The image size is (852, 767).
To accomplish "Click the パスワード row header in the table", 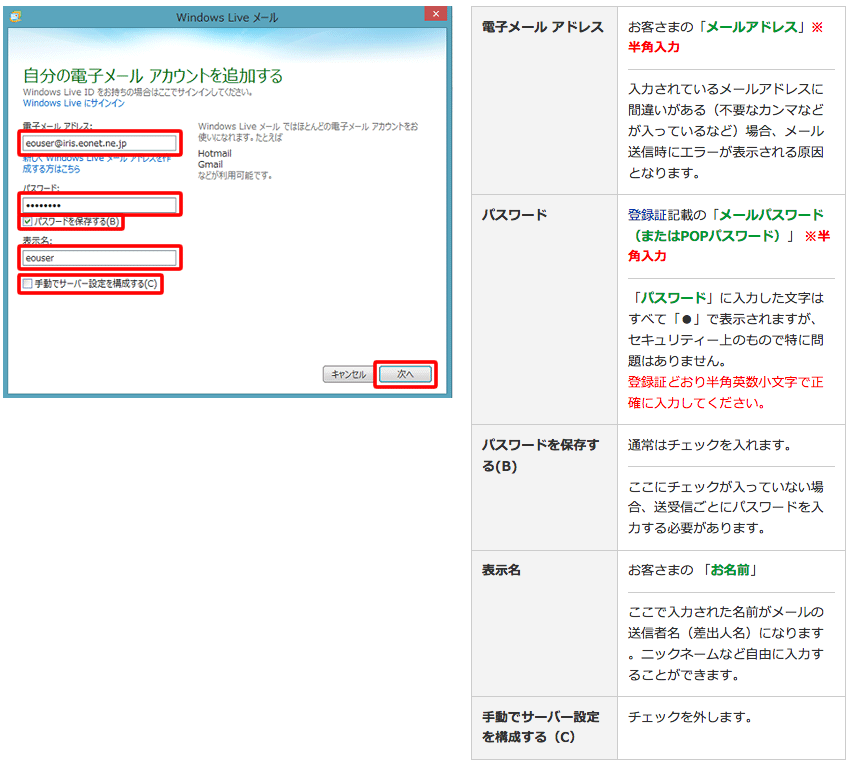I will [514, 215].
